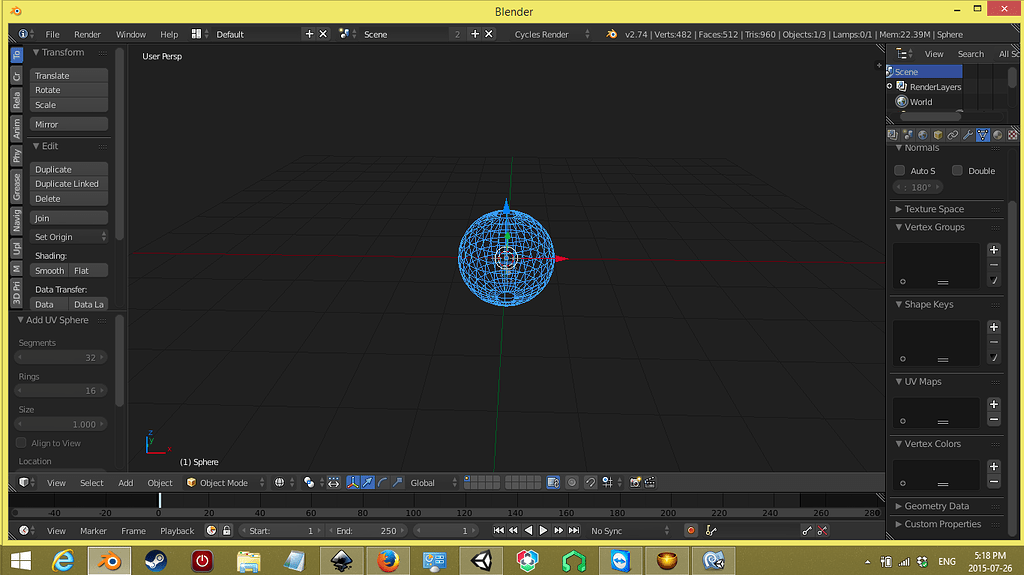Open the Object Data triangle mesh tab

pos(983,135)
